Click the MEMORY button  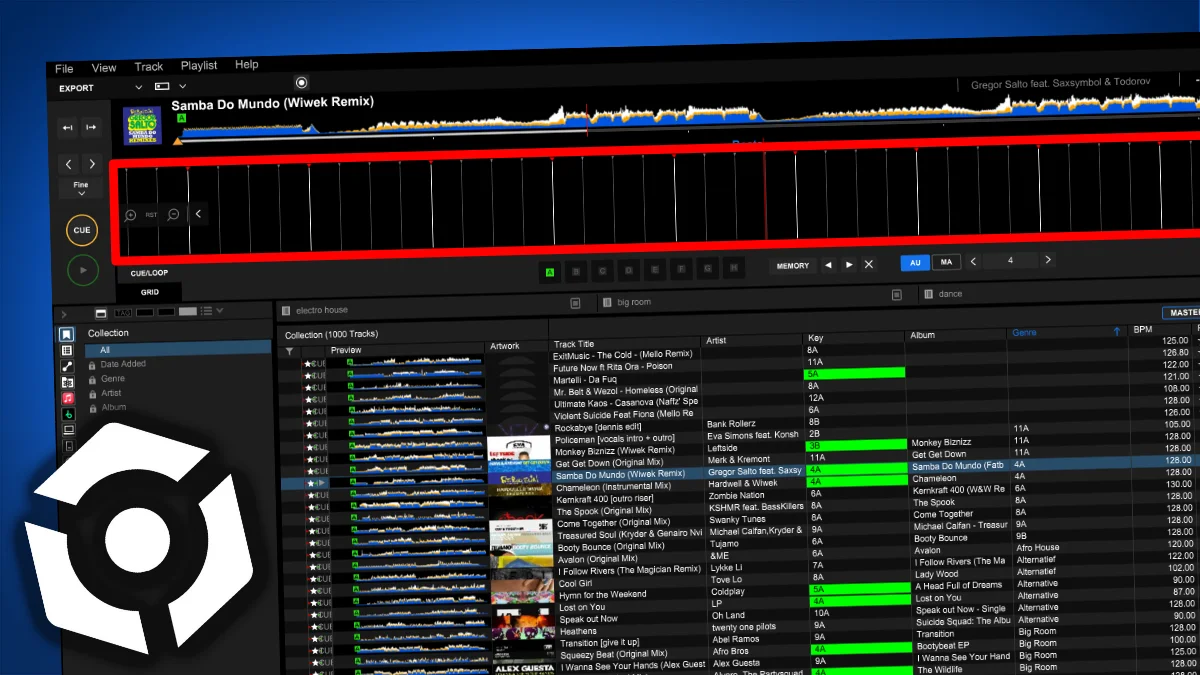click(x=793, y=266)
